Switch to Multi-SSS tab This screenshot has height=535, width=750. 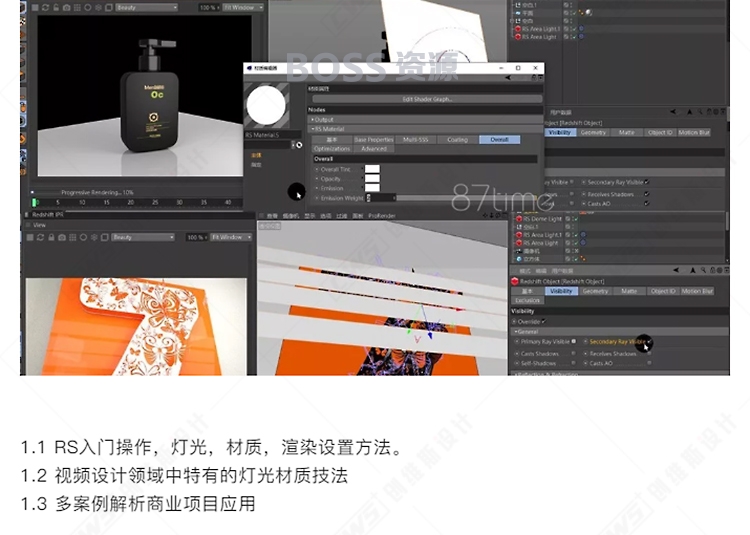coord(415,140)
